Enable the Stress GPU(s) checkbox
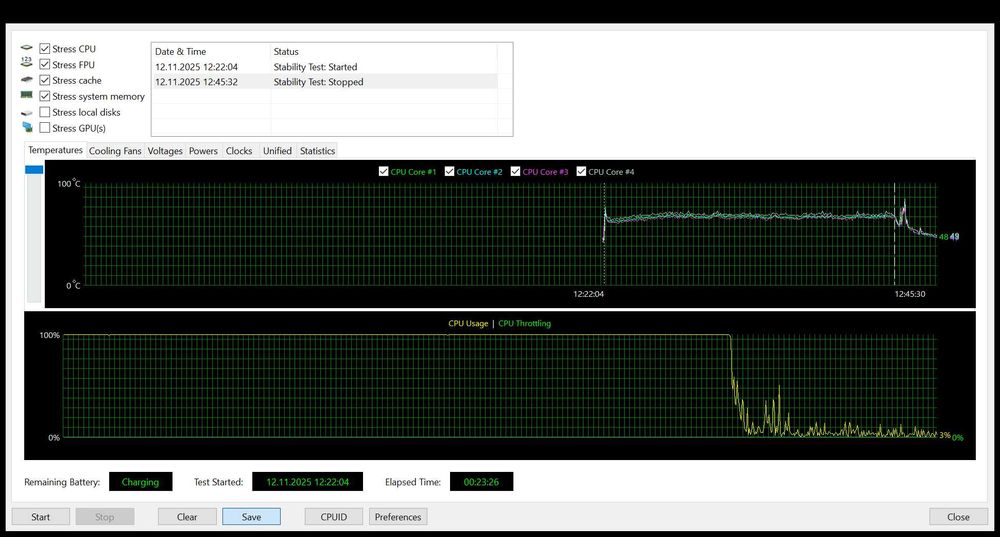Image resolution: width=1000 pixels, height=537 pixels. click(45, 128)
